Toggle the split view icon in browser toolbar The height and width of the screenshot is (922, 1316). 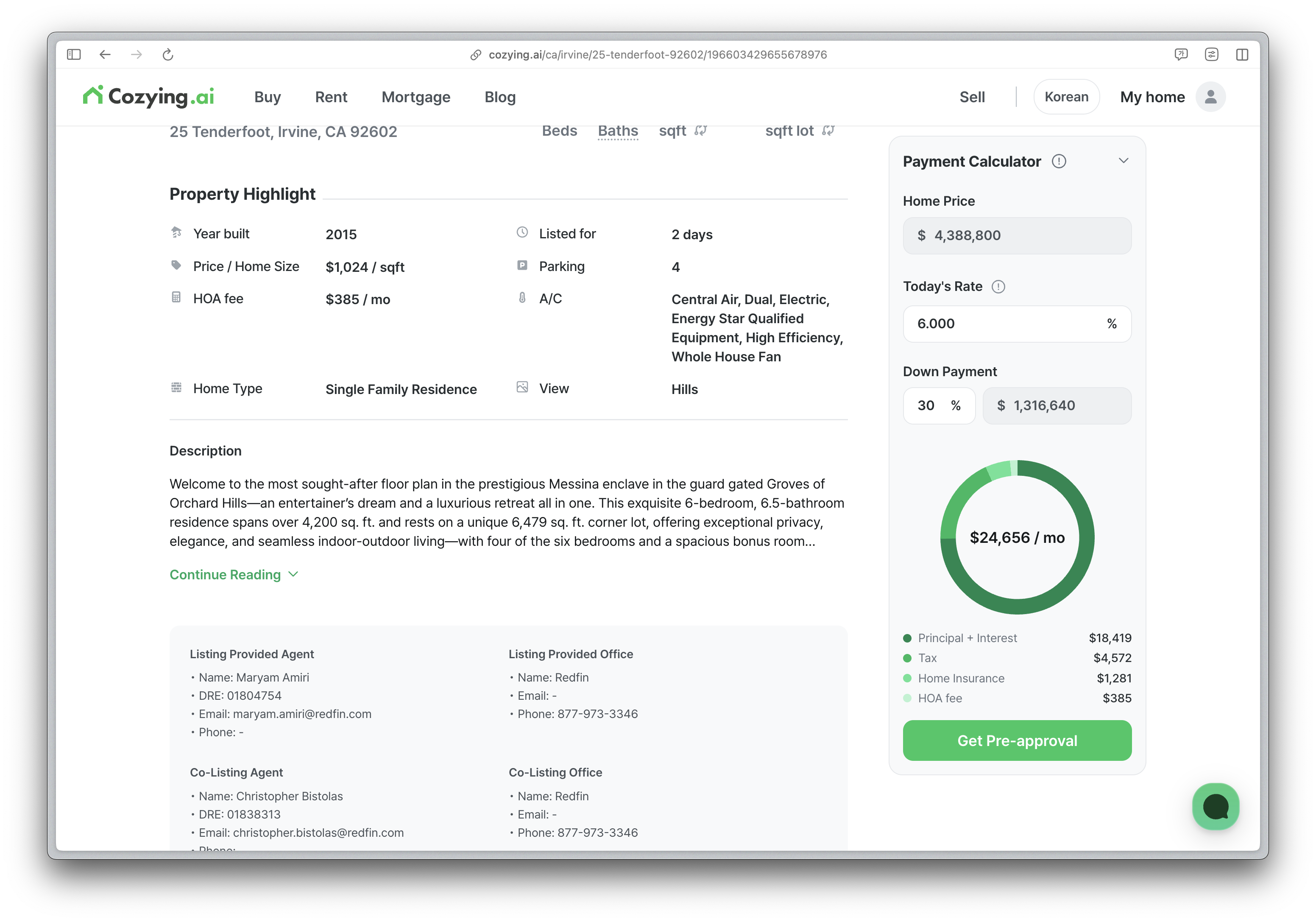(1242, 54)
